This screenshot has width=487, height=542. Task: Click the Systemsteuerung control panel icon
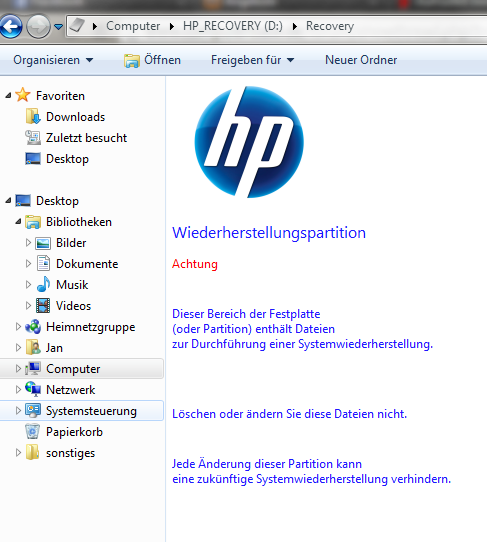point(33,411)
